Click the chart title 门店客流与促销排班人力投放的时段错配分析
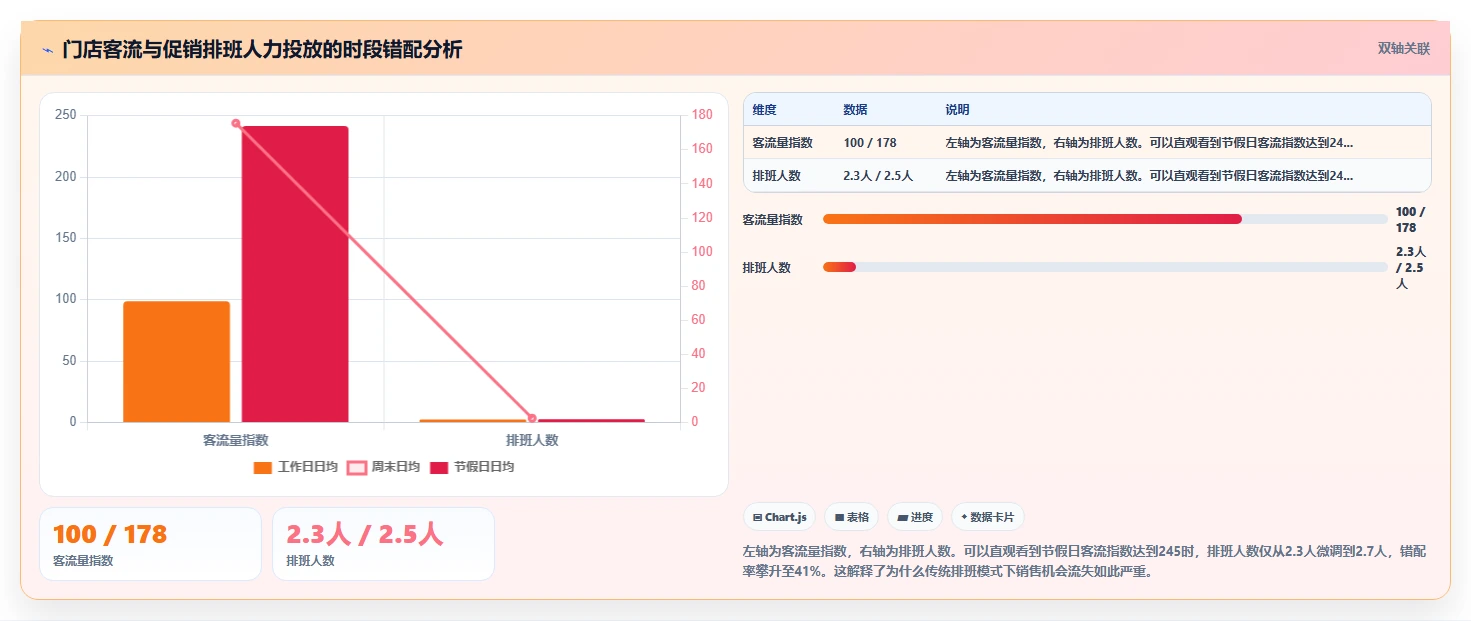1471x621 pixels. [x=262, y=50]
